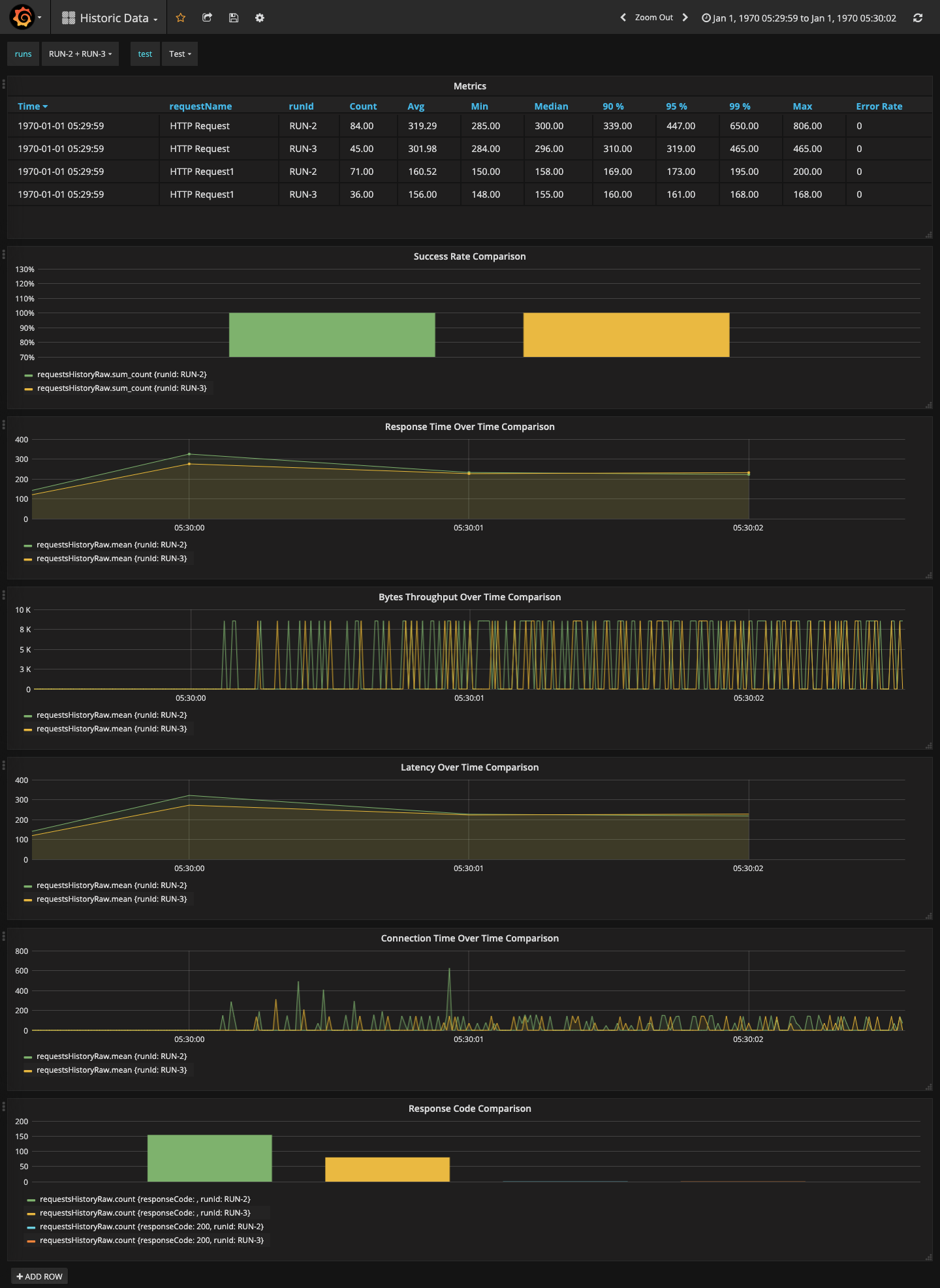Grab resize handle of Metrics panel

click(x=928, y=235)
